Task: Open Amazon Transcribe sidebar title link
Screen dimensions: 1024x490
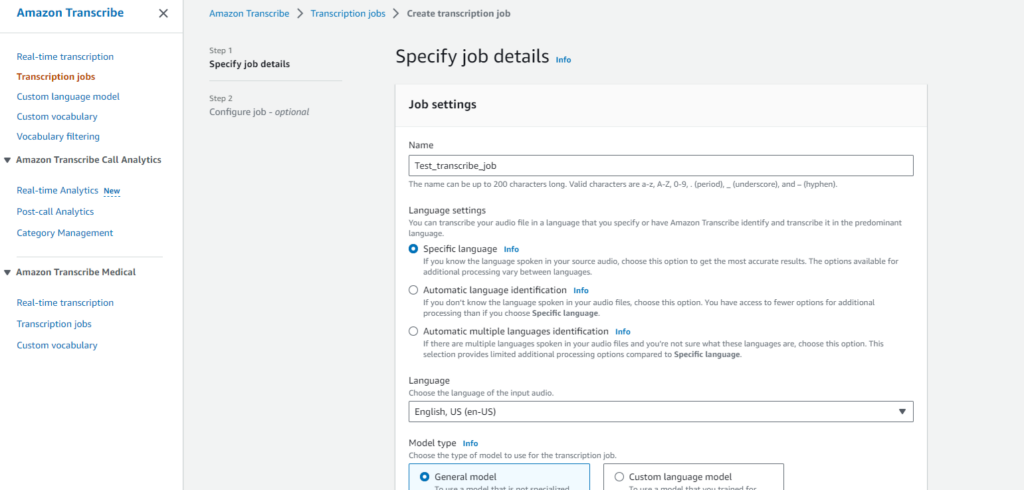Action: (x=70, y=13)
